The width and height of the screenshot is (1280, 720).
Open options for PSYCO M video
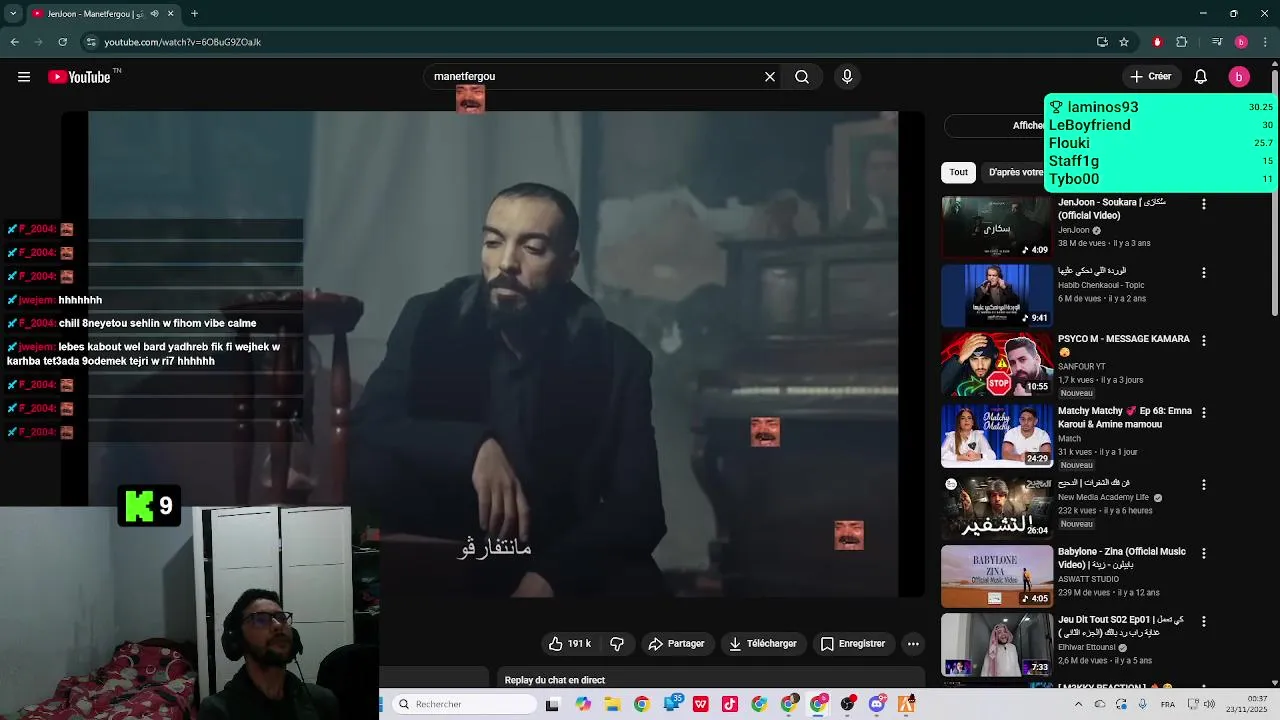(1203, 341)
